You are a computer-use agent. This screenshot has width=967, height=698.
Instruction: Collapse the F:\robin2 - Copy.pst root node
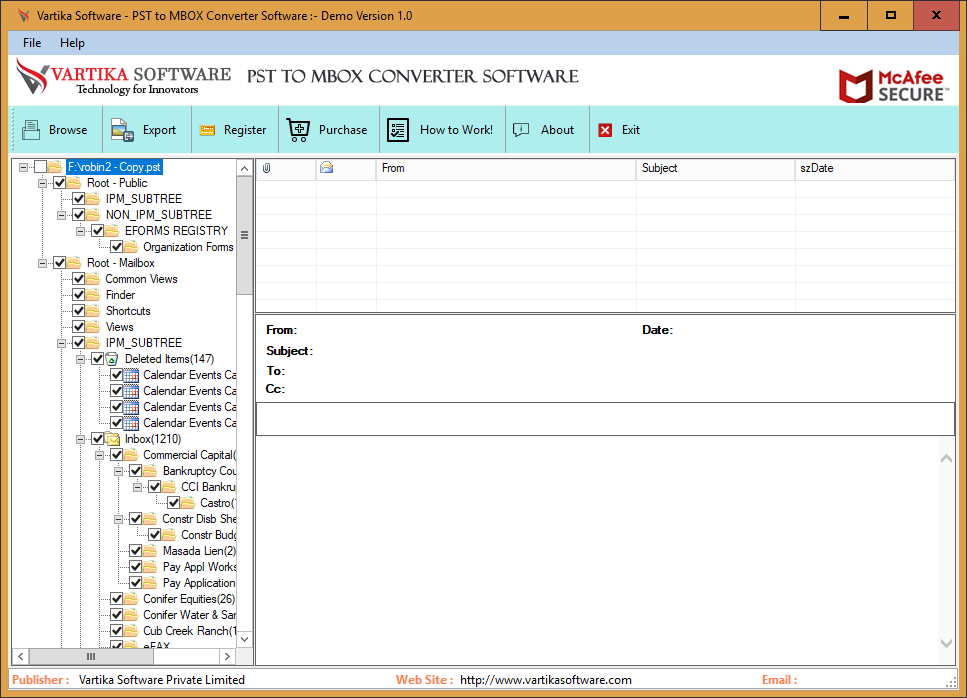(x=23, y=167)
